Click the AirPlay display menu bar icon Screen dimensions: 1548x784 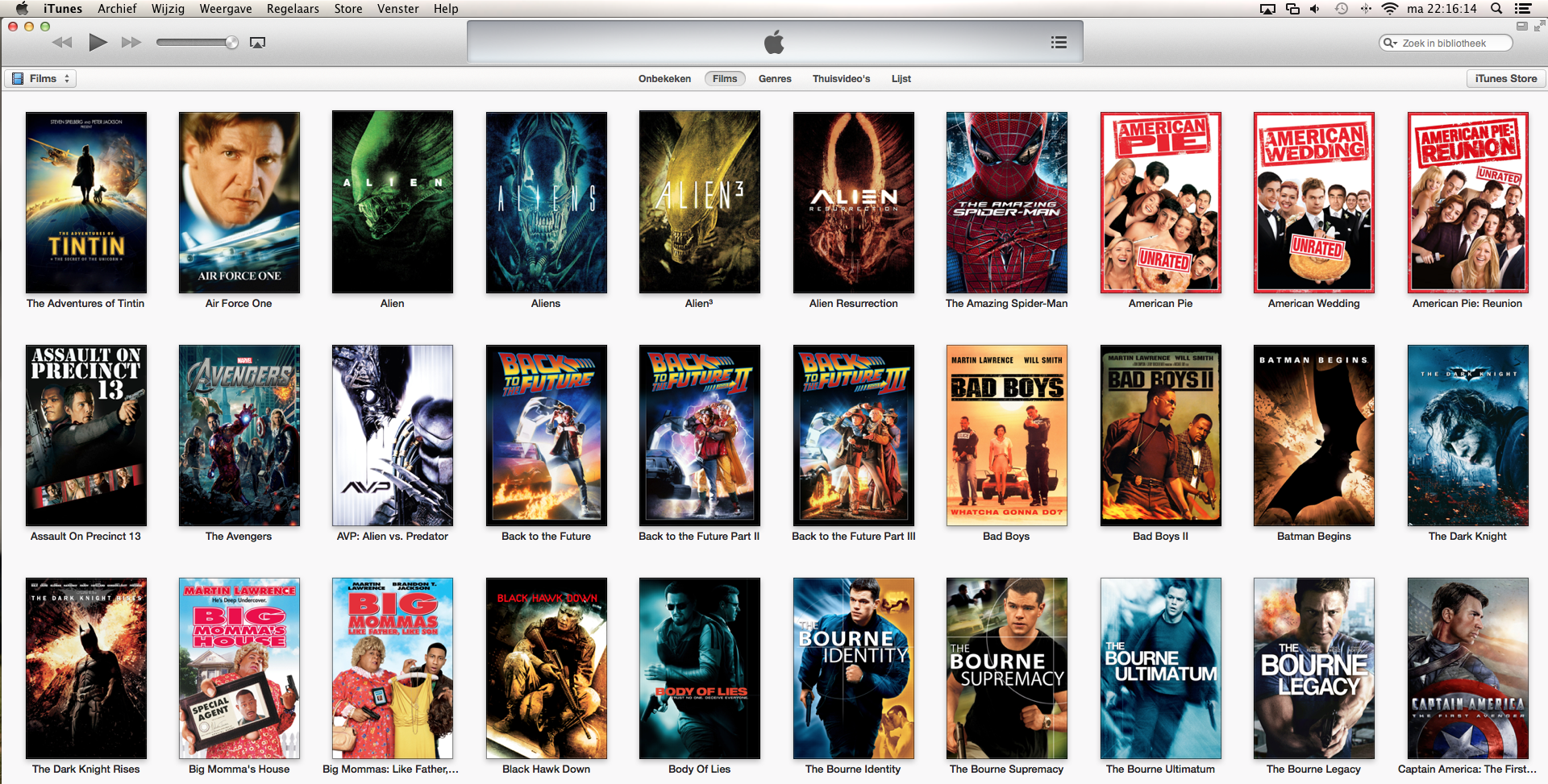[x=1267, y=9]
